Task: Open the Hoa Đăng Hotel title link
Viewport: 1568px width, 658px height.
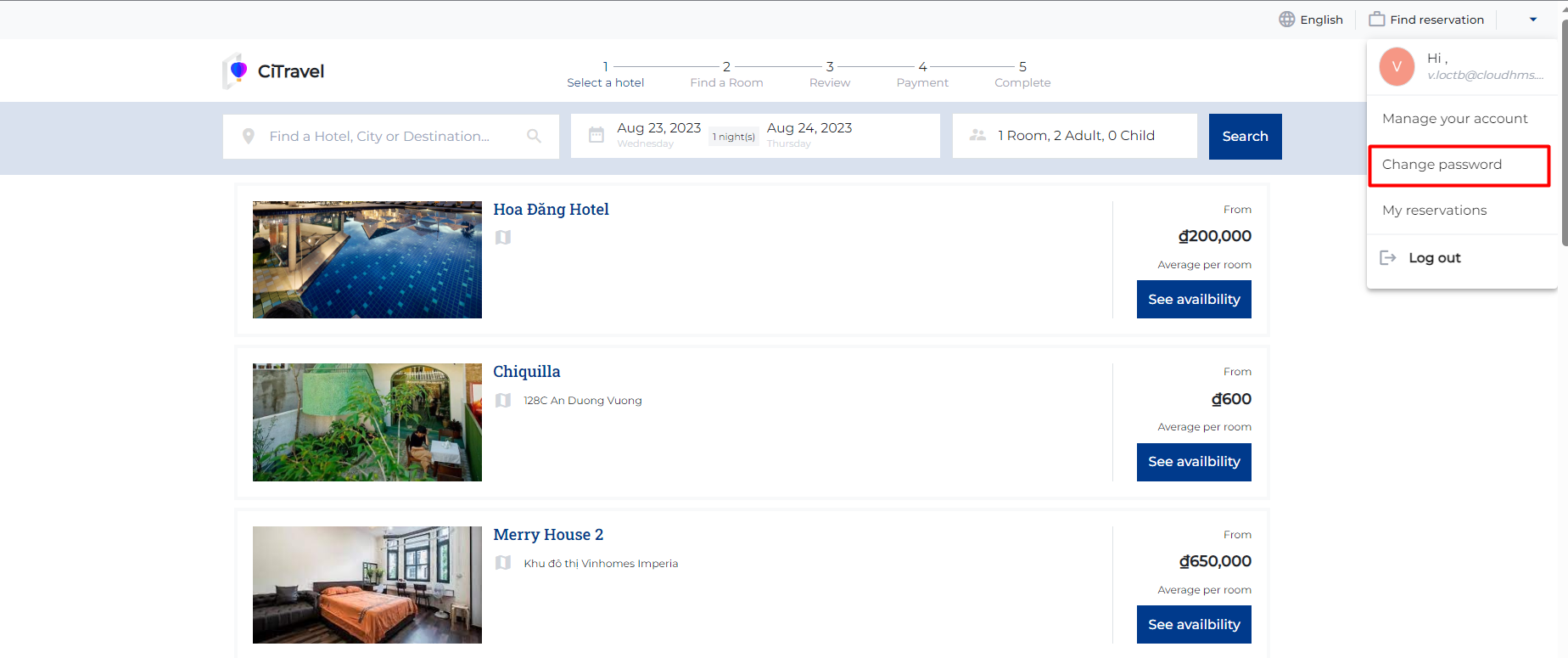Action: click(551, 210)
